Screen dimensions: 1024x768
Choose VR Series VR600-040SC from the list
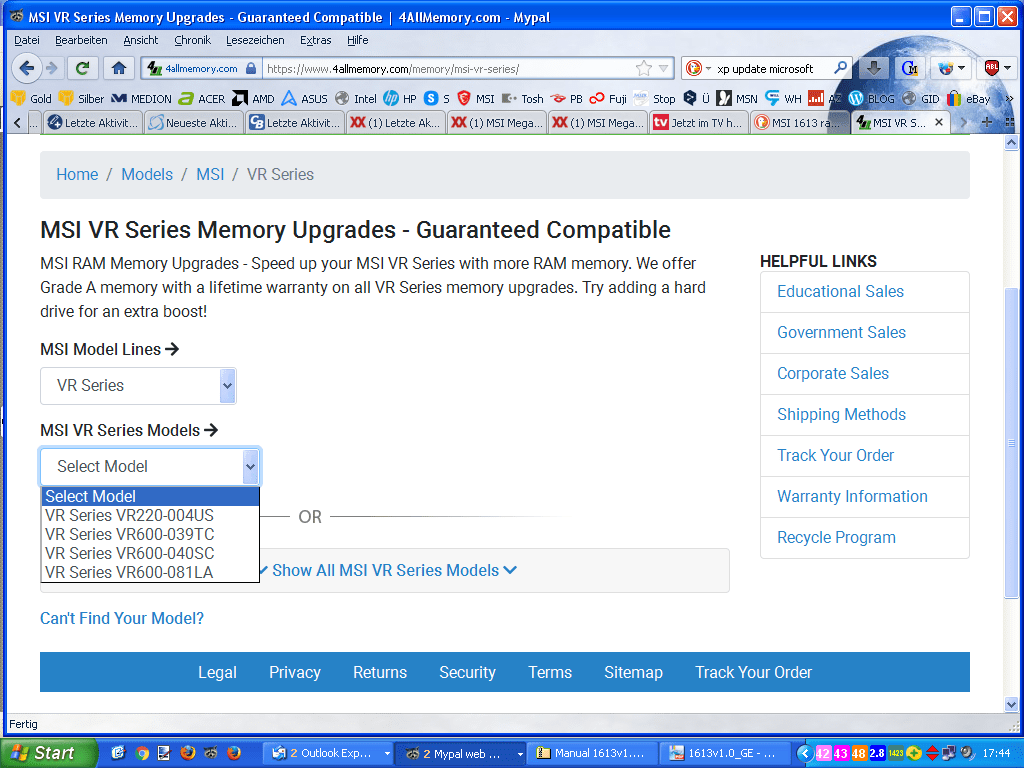pos(151,553)
